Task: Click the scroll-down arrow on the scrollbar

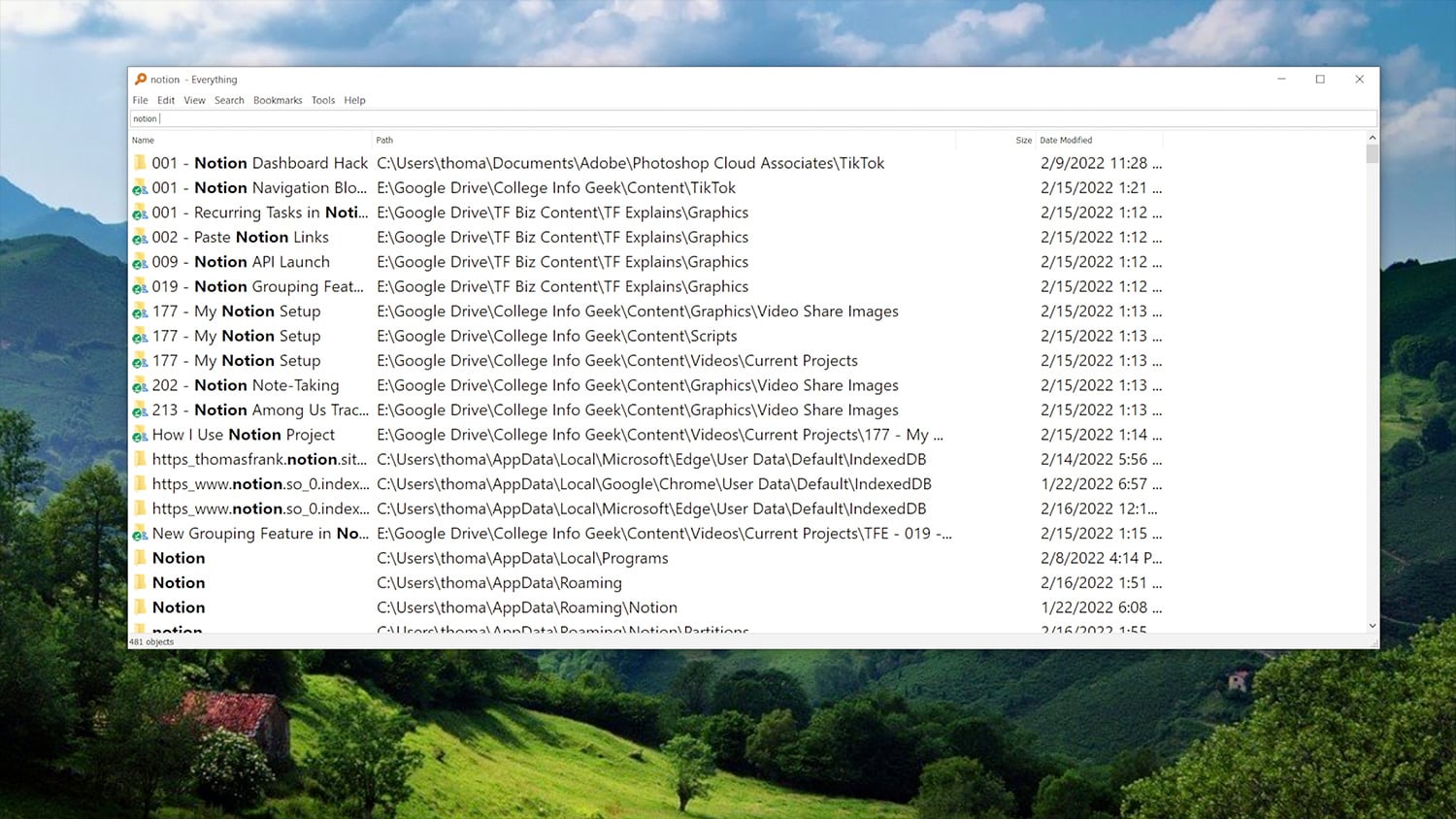Action: pyautogui.click(x=1372, y=626)
